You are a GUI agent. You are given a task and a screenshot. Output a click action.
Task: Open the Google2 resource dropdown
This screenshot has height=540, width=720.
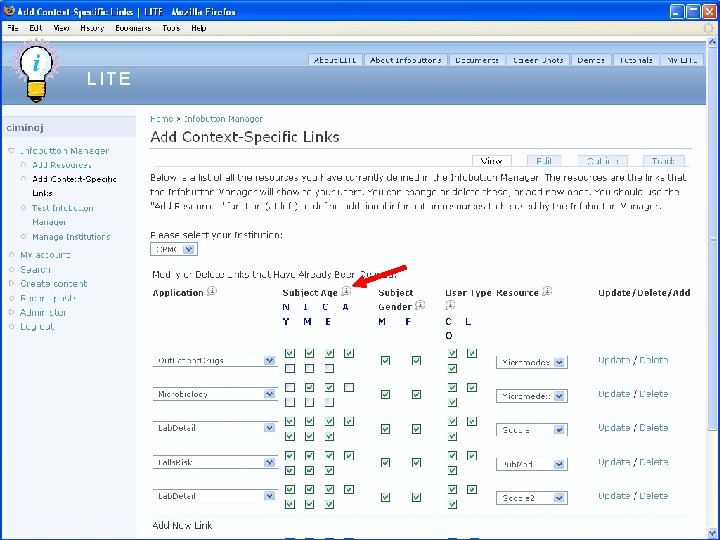(532, 498)
